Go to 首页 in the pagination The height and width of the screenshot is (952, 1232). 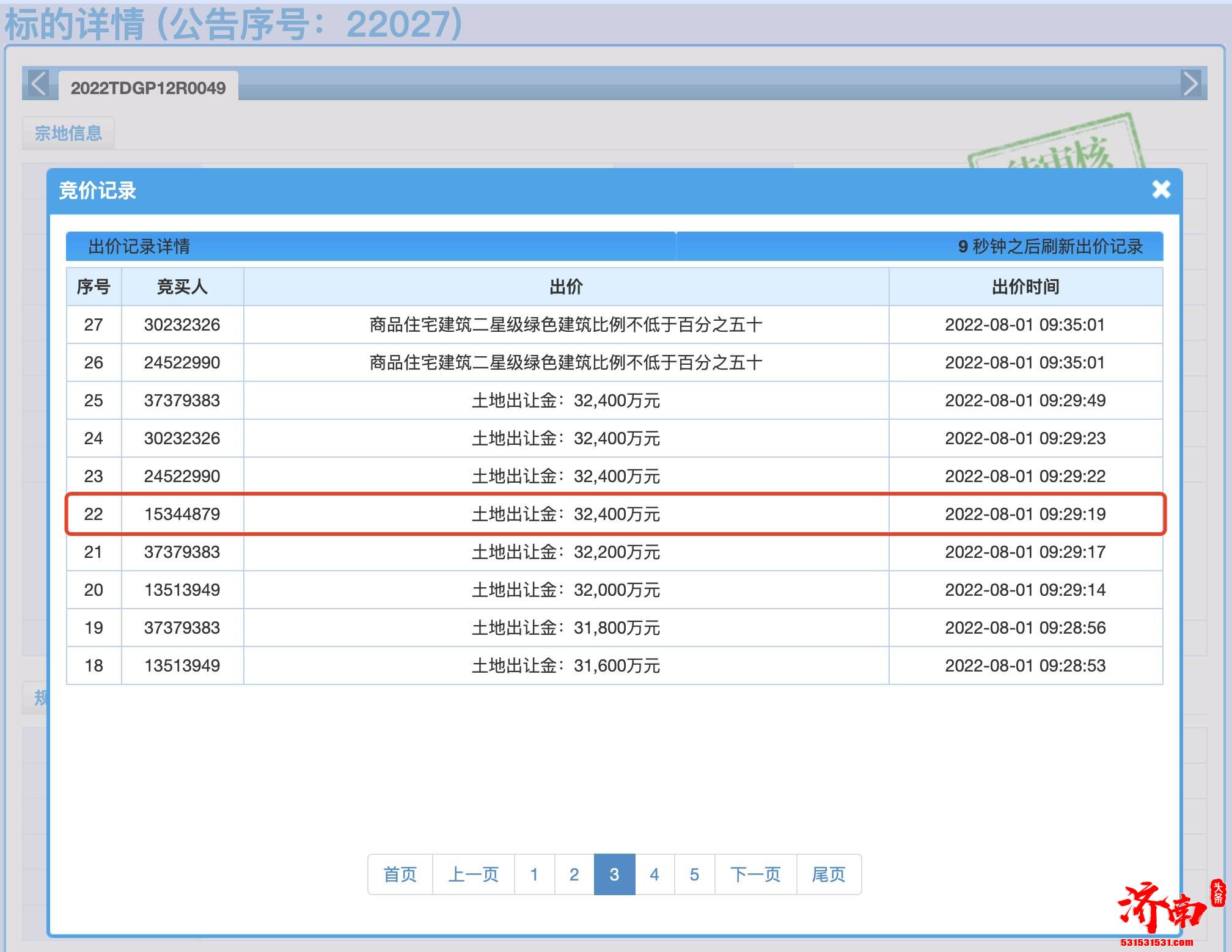400,874
